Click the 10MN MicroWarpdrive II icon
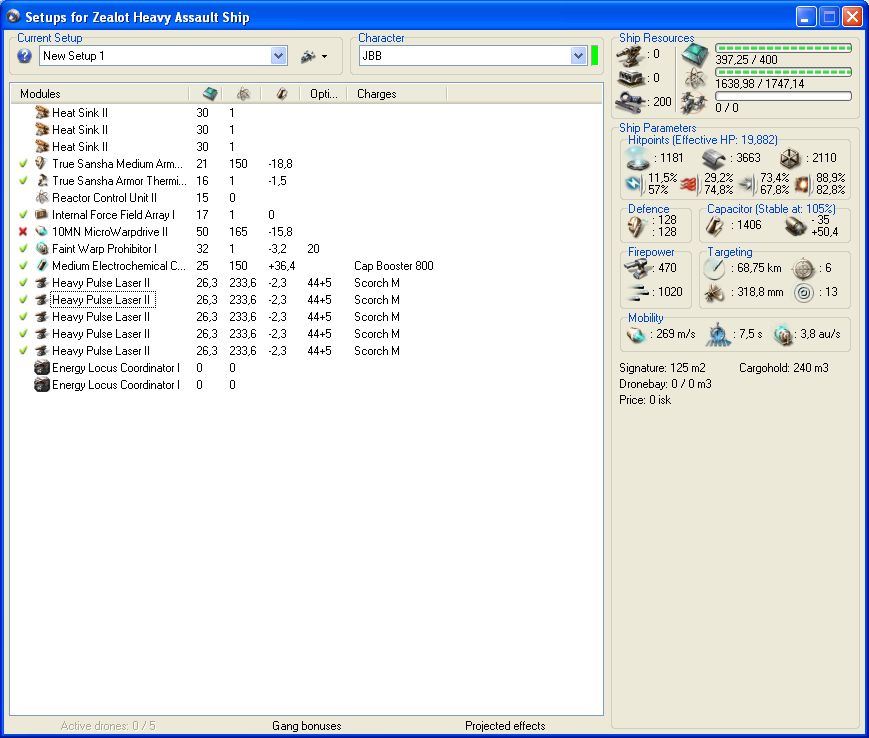This screenshot has height=738, width=869. coord(42,232)
